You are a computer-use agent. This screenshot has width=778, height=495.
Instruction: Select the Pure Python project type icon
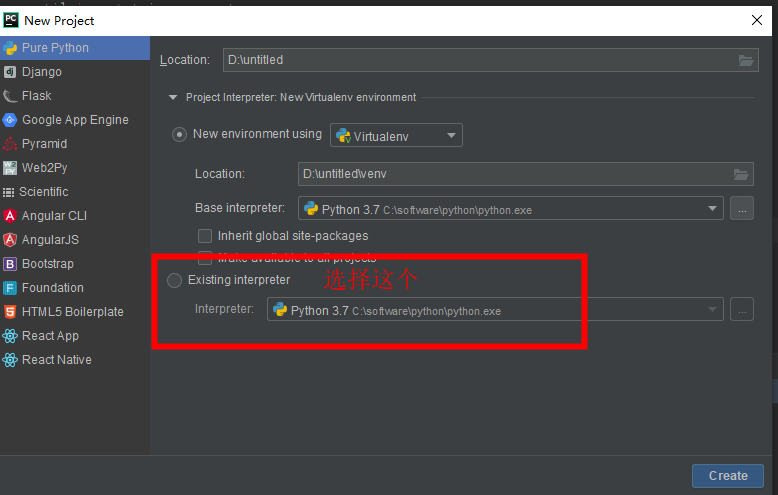click(x=10, y=48)
